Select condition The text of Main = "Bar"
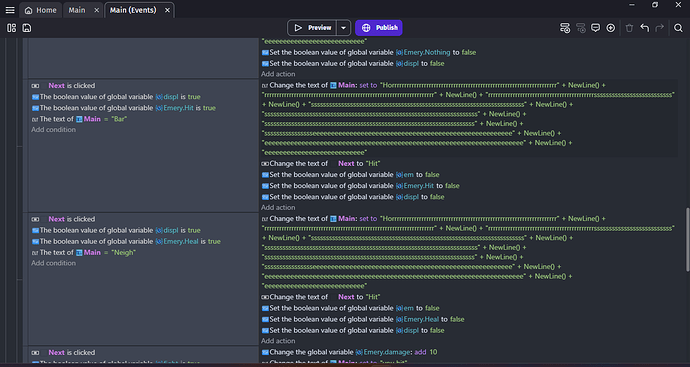690x367 pixels. pyautogui.click(x=79, y=119)
